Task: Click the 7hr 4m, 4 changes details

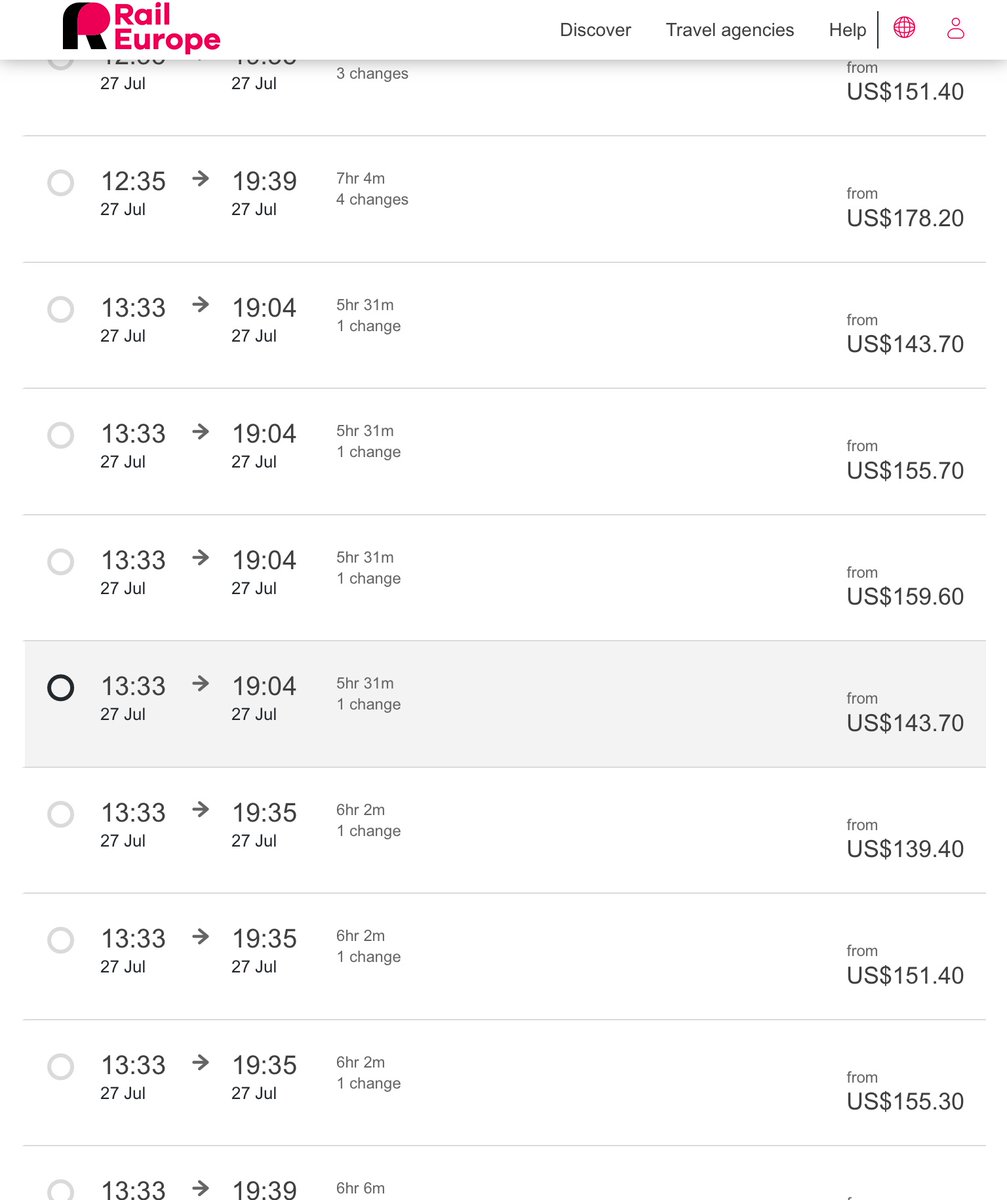Action: (372, 189)
